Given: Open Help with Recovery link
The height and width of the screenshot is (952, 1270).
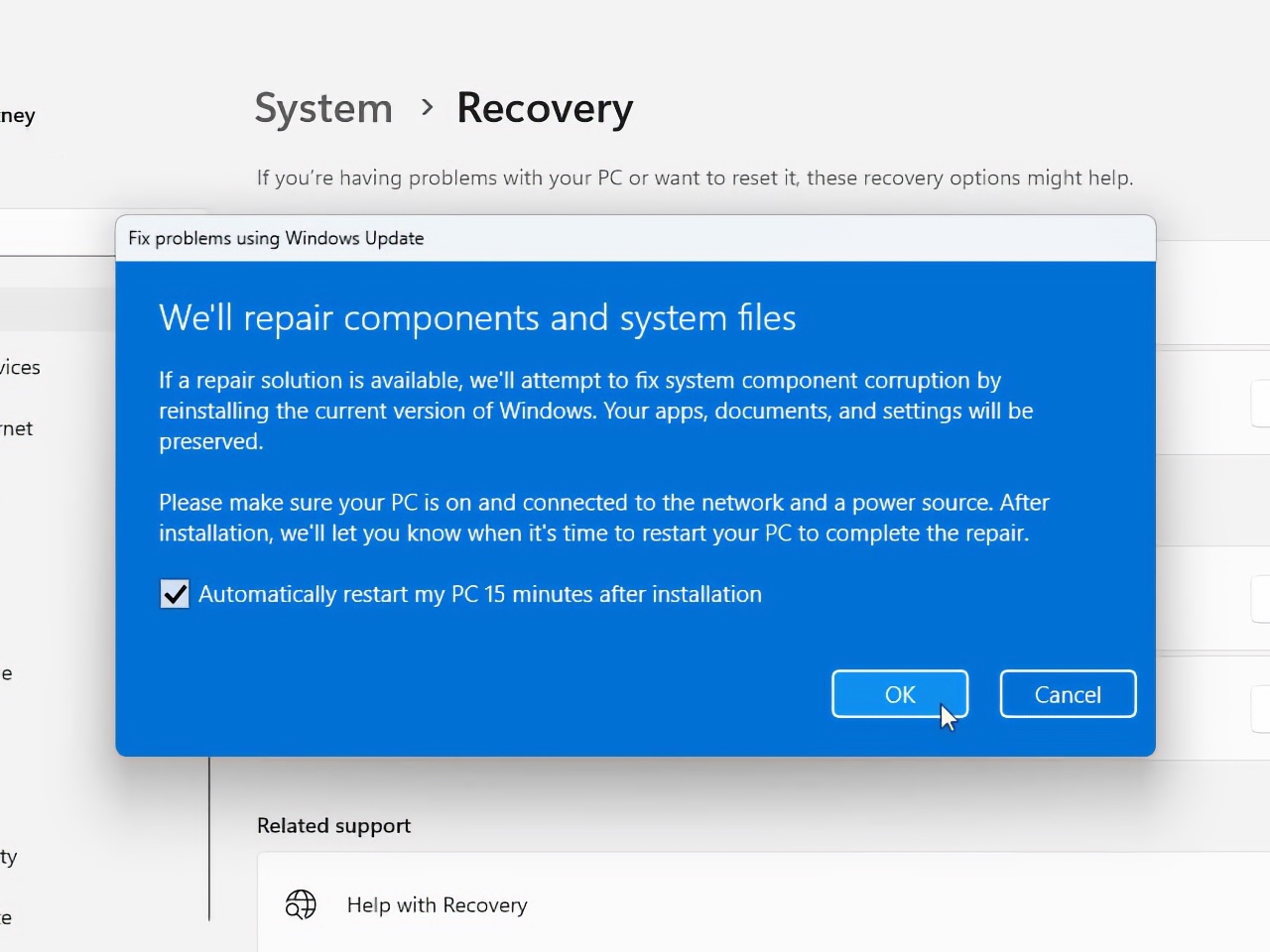Looking at the screenshot, I should [x=437, y=904].
